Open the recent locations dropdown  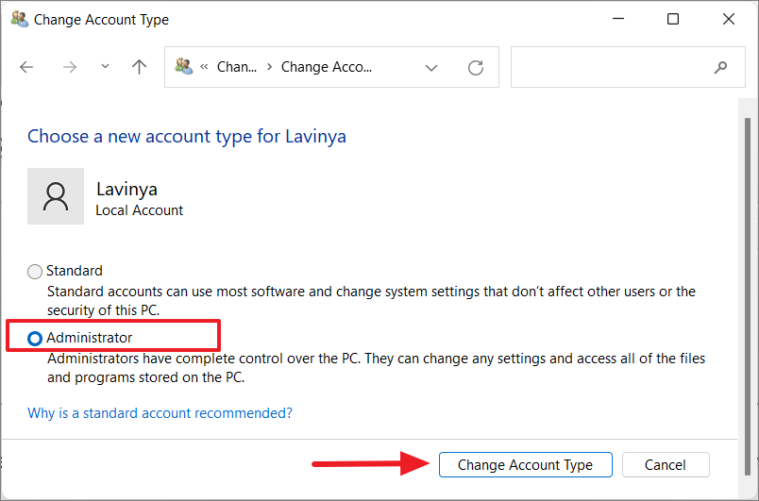105,67
